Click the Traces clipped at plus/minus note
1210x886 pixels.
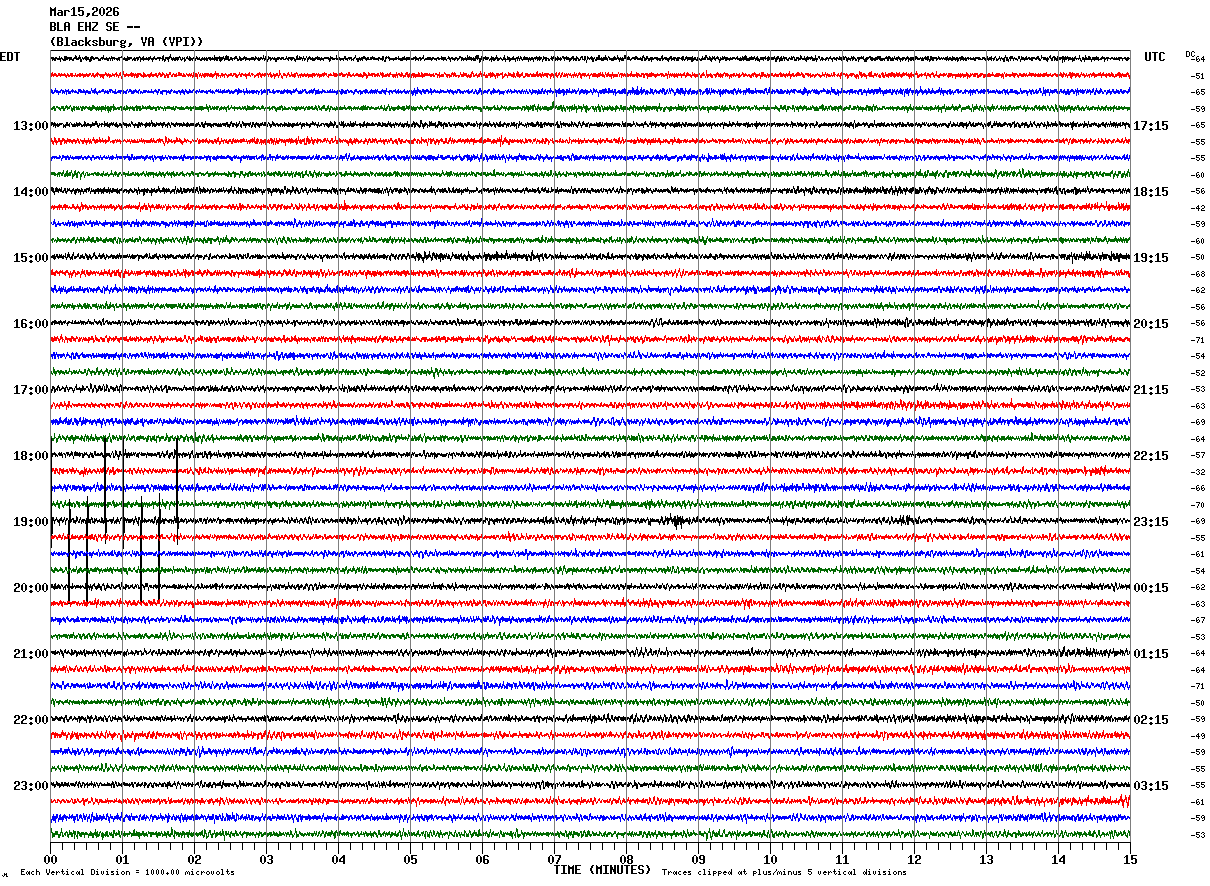784,872
